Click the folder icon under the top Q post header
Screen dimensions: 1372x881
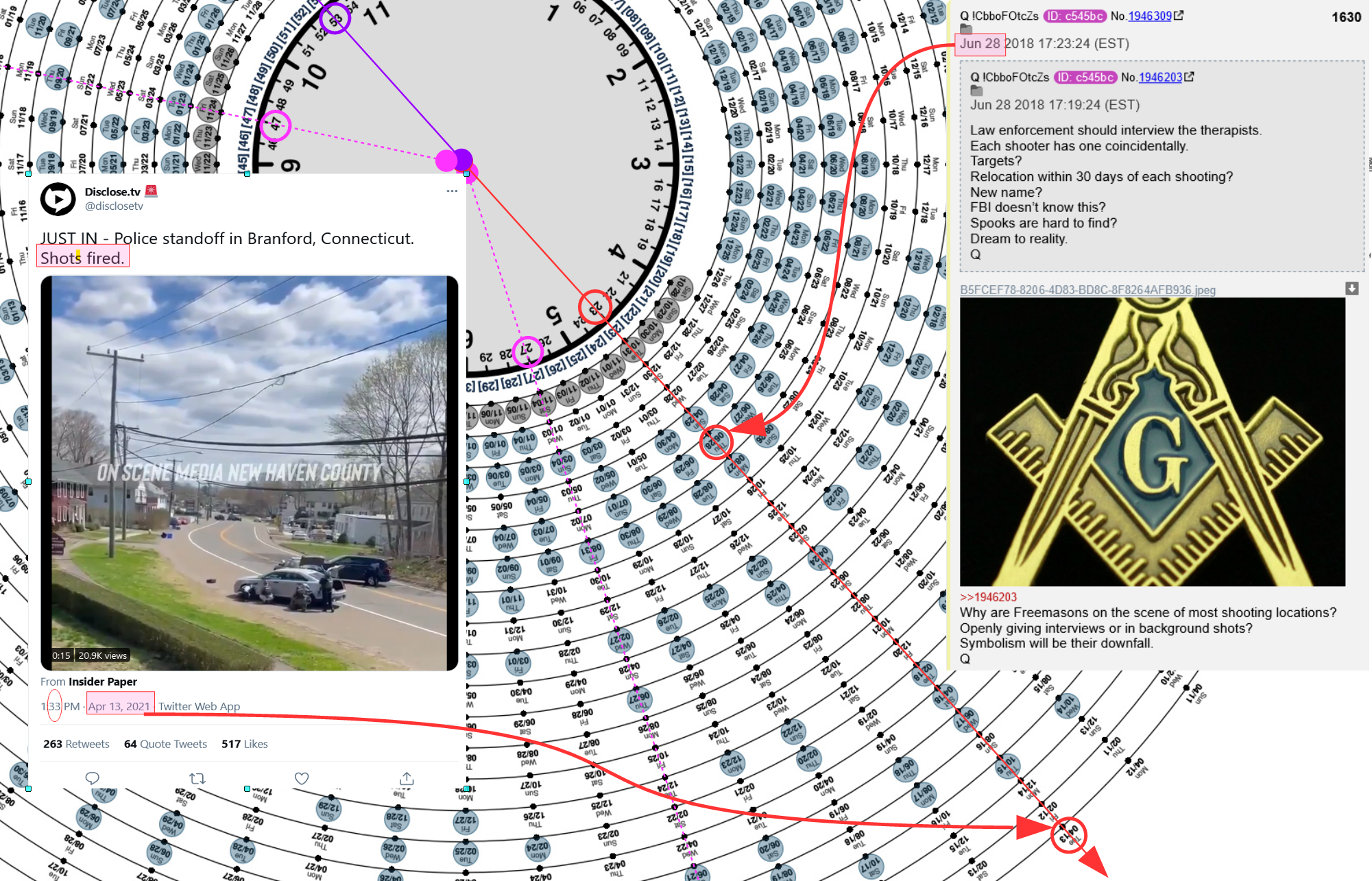click(x=966, y=29)
